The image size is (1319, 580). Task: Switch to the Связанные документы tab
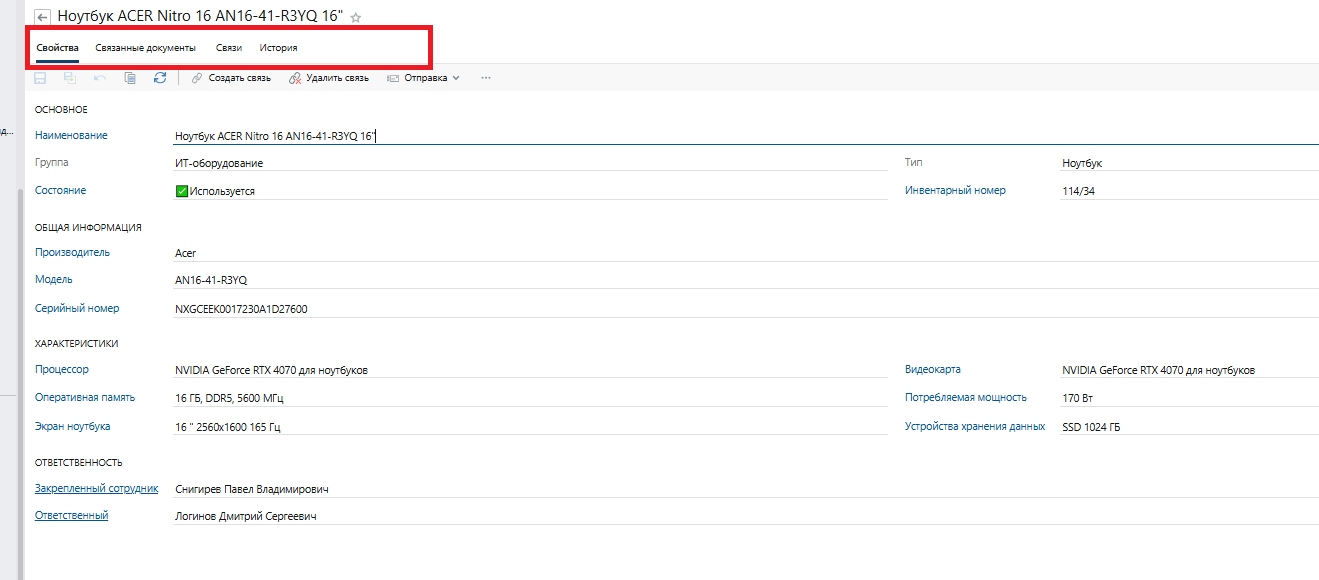pos(146,48)
